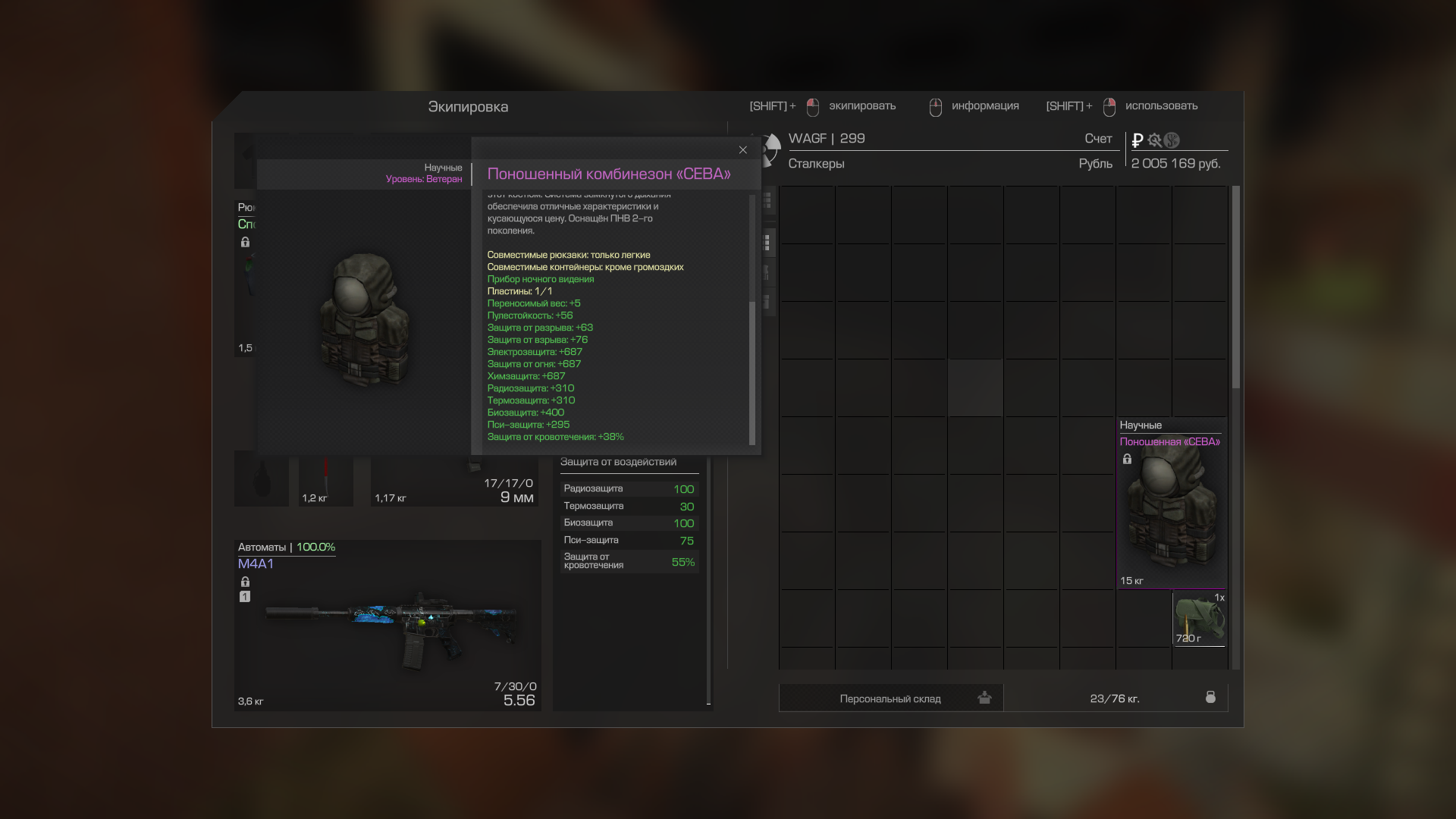The height and width of the screenshot is (819, 1456).
Task: Click the Защита от воздействий header
Action: [x=618, y=462]
